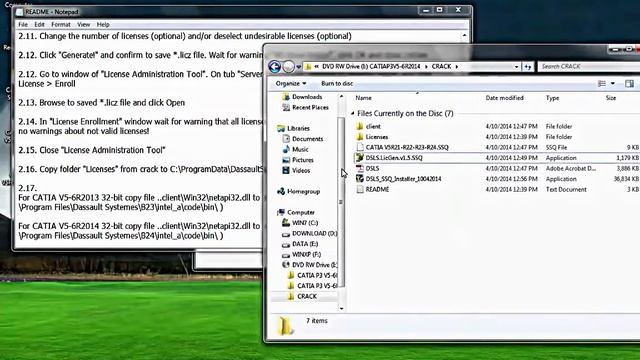Screen dimensions: 640x360
Task: Click Adobe Acrobat type cell of DSLS
Action: click(571, 168)
